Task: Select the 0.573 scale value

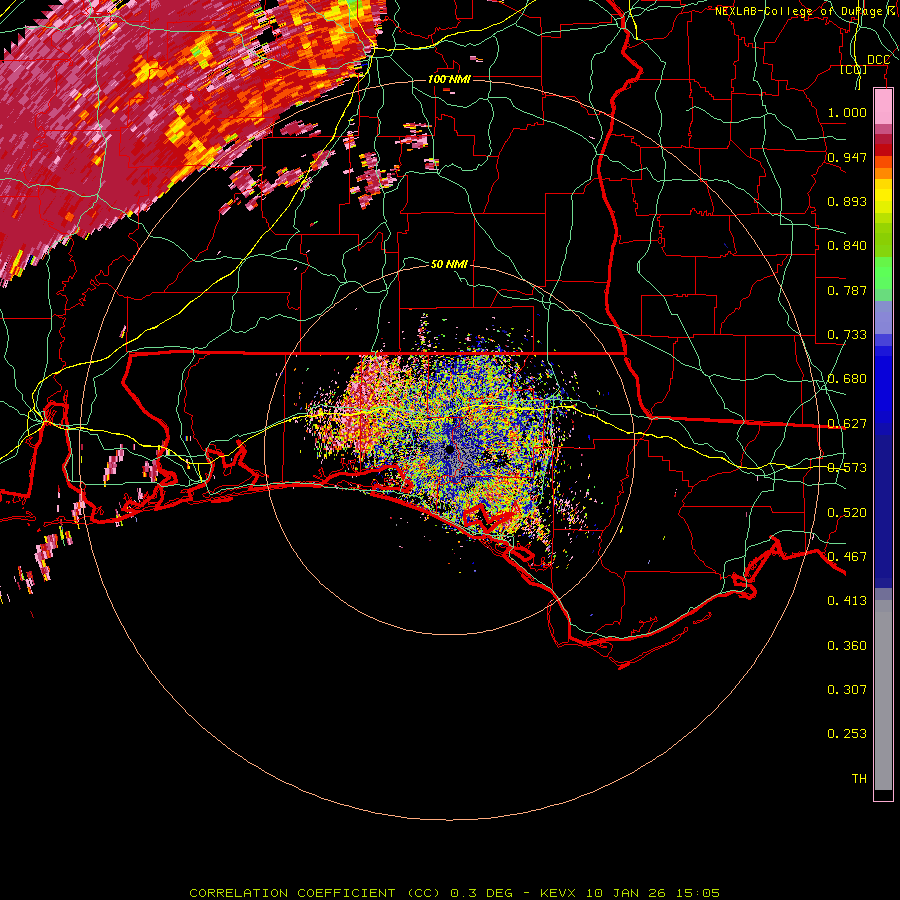Action: (x=847, y=468)
